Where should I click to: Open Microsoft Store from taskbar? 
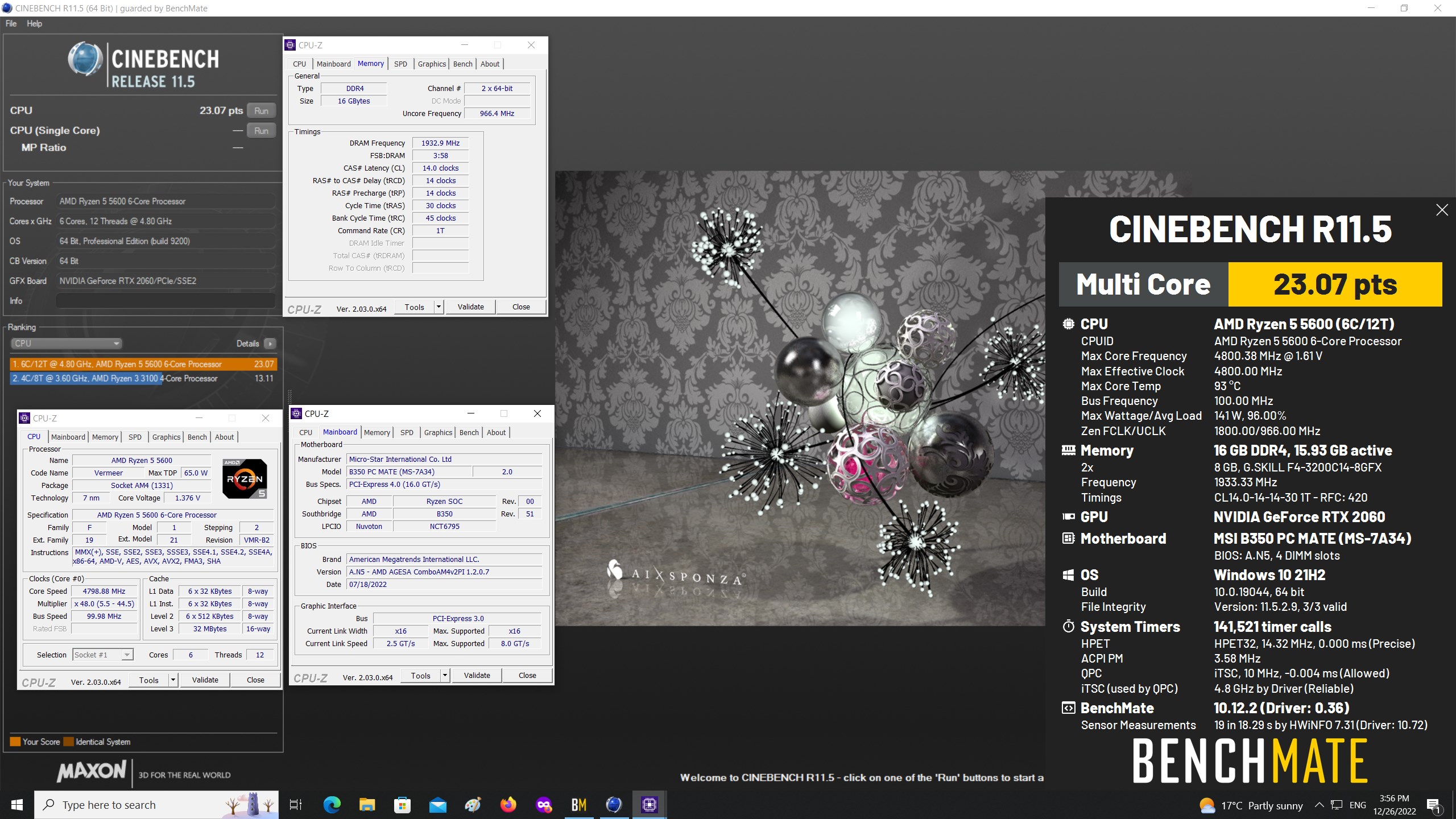[x=402, y=805]
